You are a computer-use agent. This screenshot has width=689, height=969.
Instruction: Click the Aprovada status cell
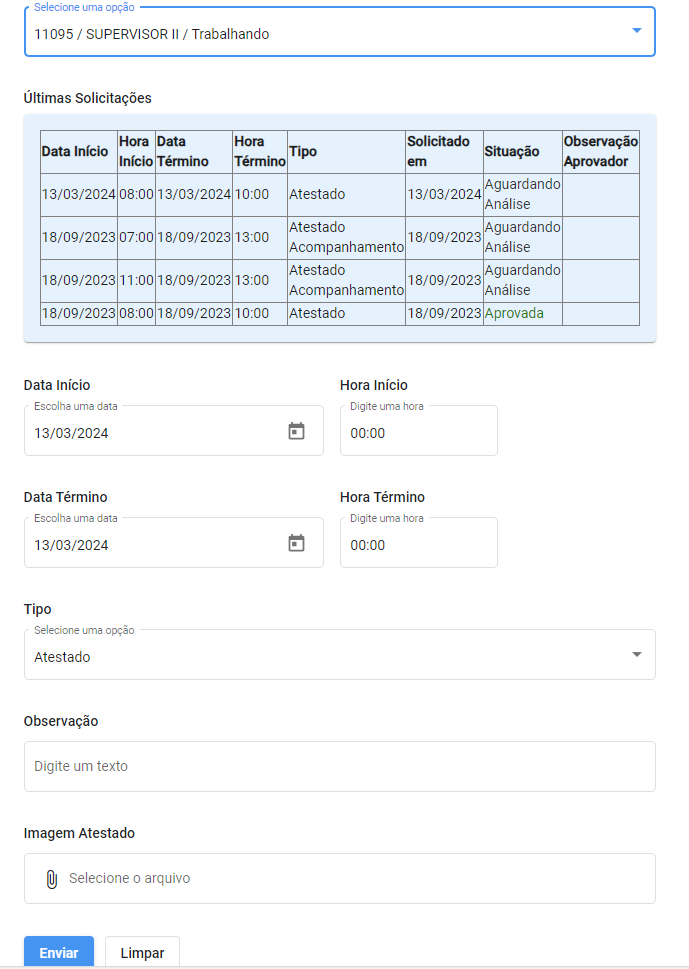pos(523,313)
